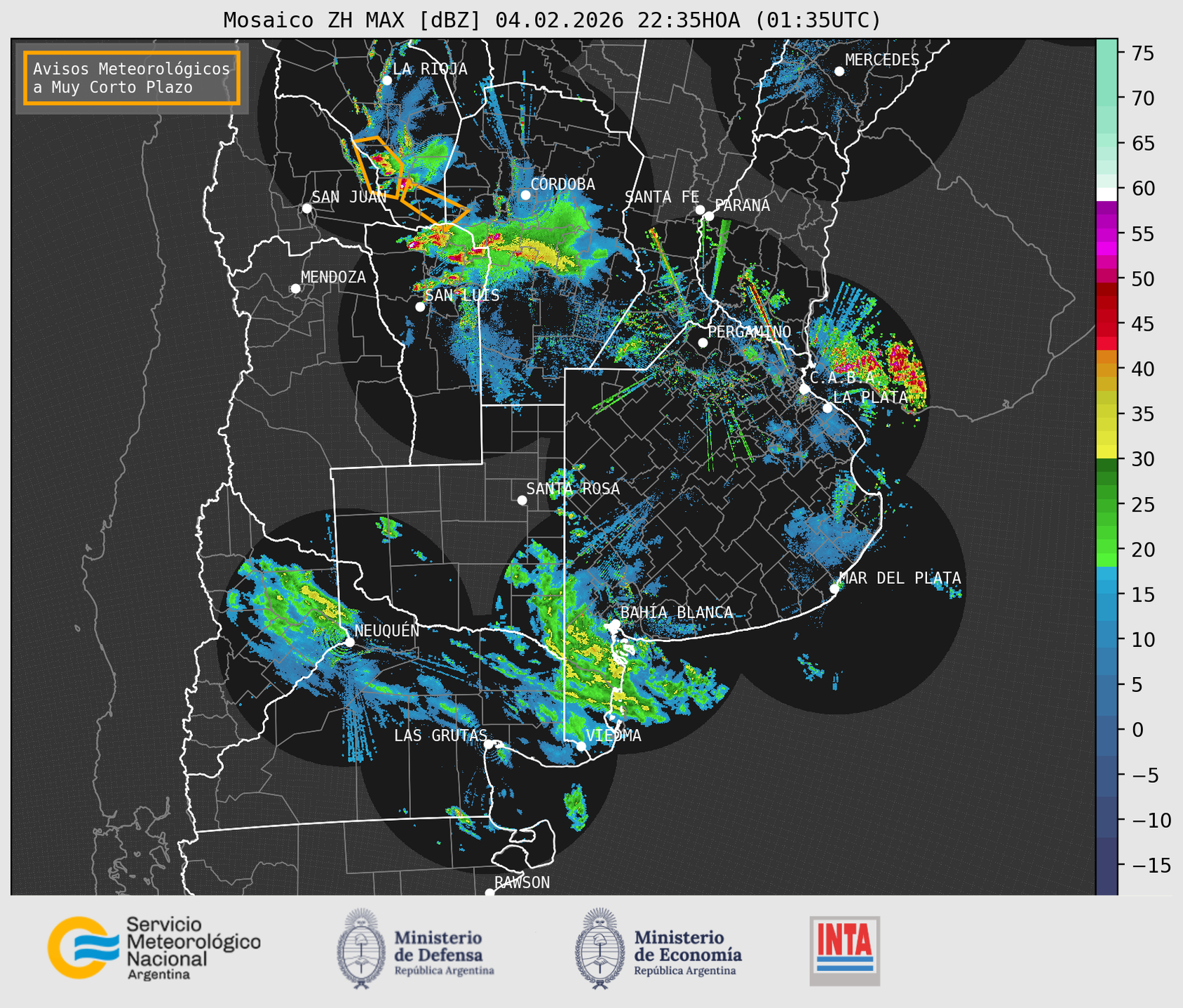The image size is (1183, 1008).
Task: Select the white dot marking Neuquén
Action: pyautogui.click(x=349, y=642)
